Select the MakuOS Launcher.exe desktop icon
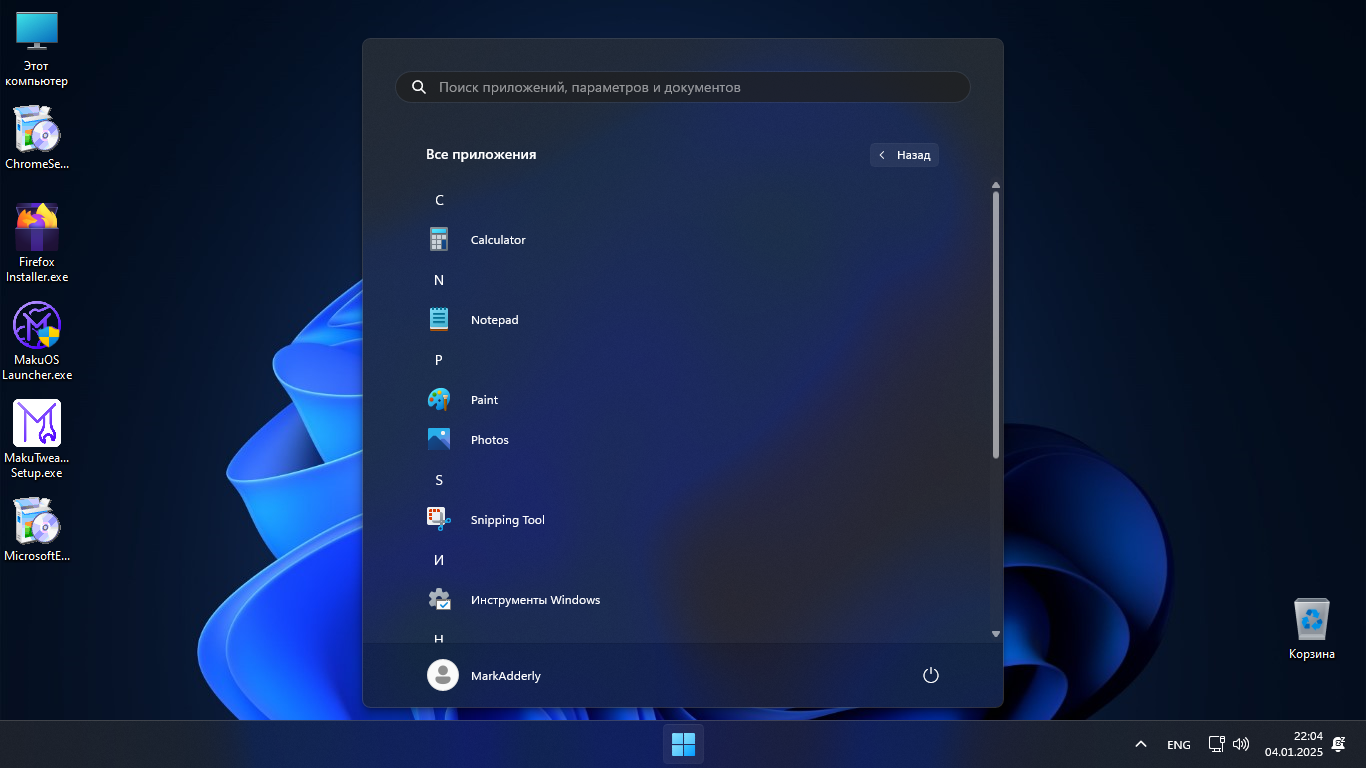 point(37,341)
